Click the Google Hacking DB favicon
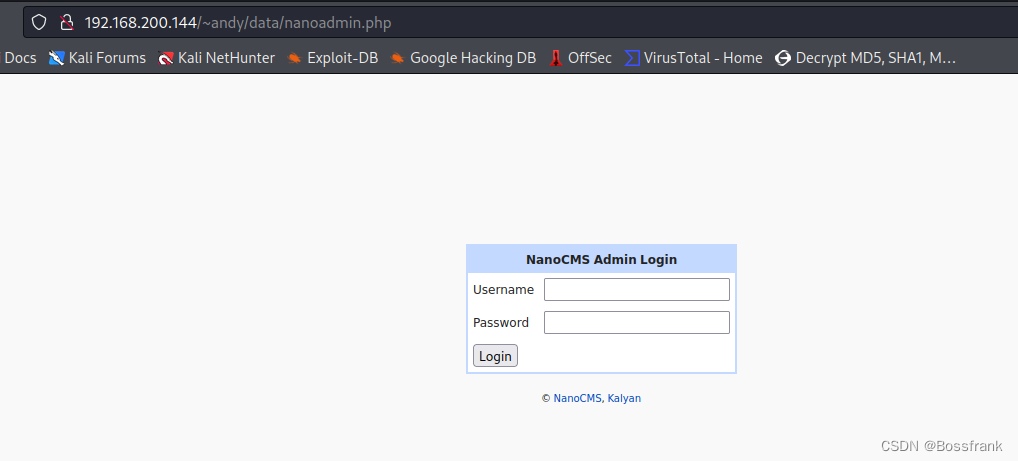 [397, 58]
